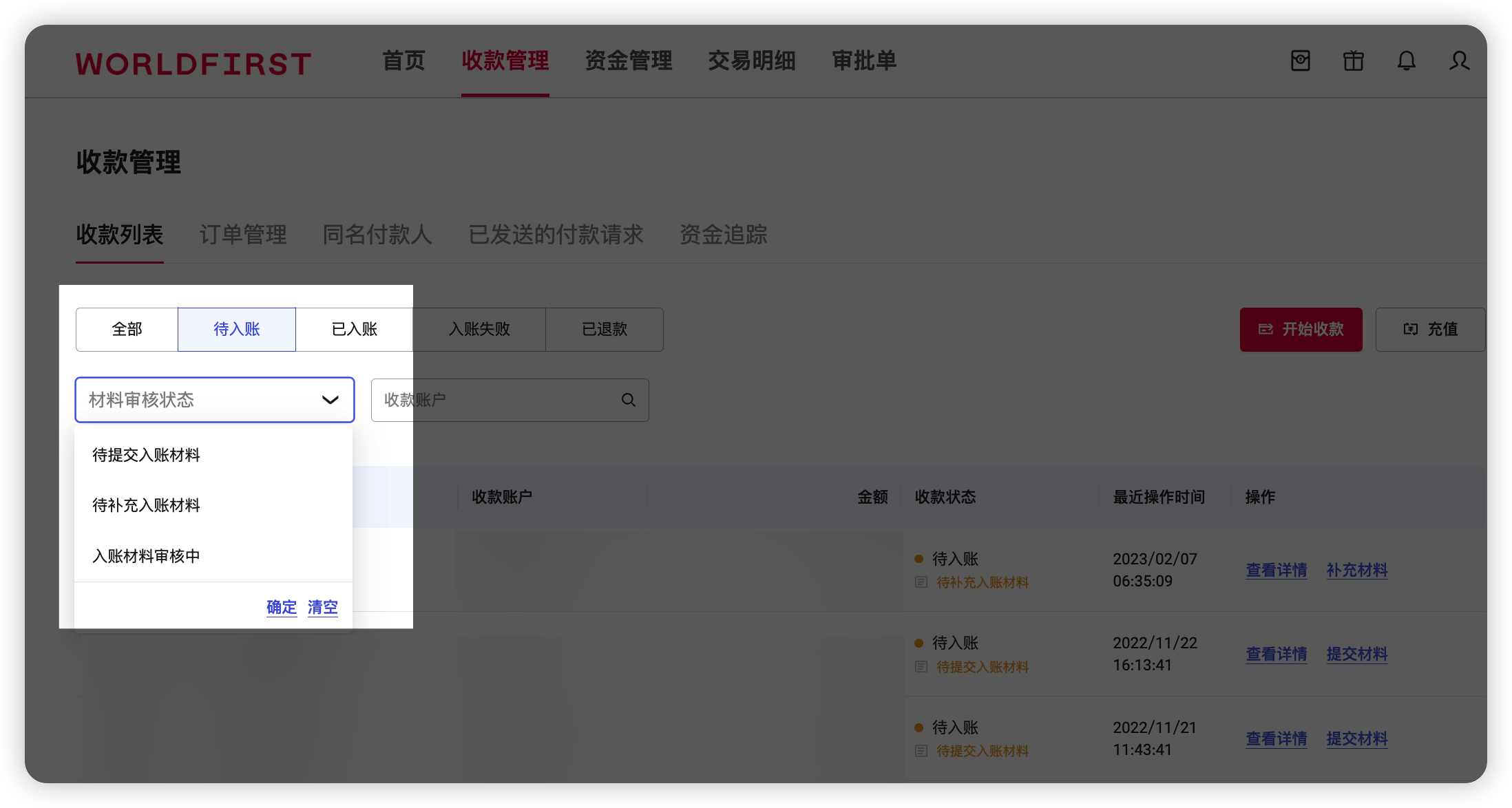Select the 待入账 status filter

pyautogui.click(x=237, y=330)
